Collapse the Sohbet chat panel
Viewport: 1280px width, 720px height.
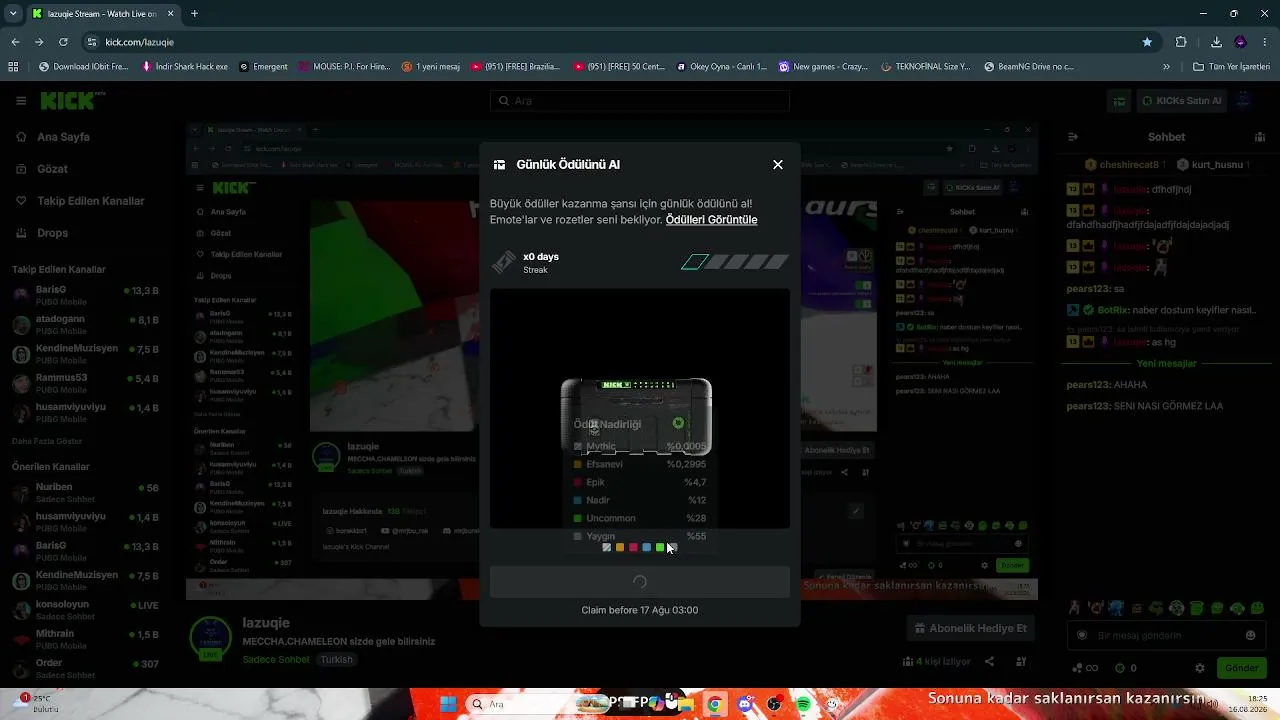[x=1073, y=137]
